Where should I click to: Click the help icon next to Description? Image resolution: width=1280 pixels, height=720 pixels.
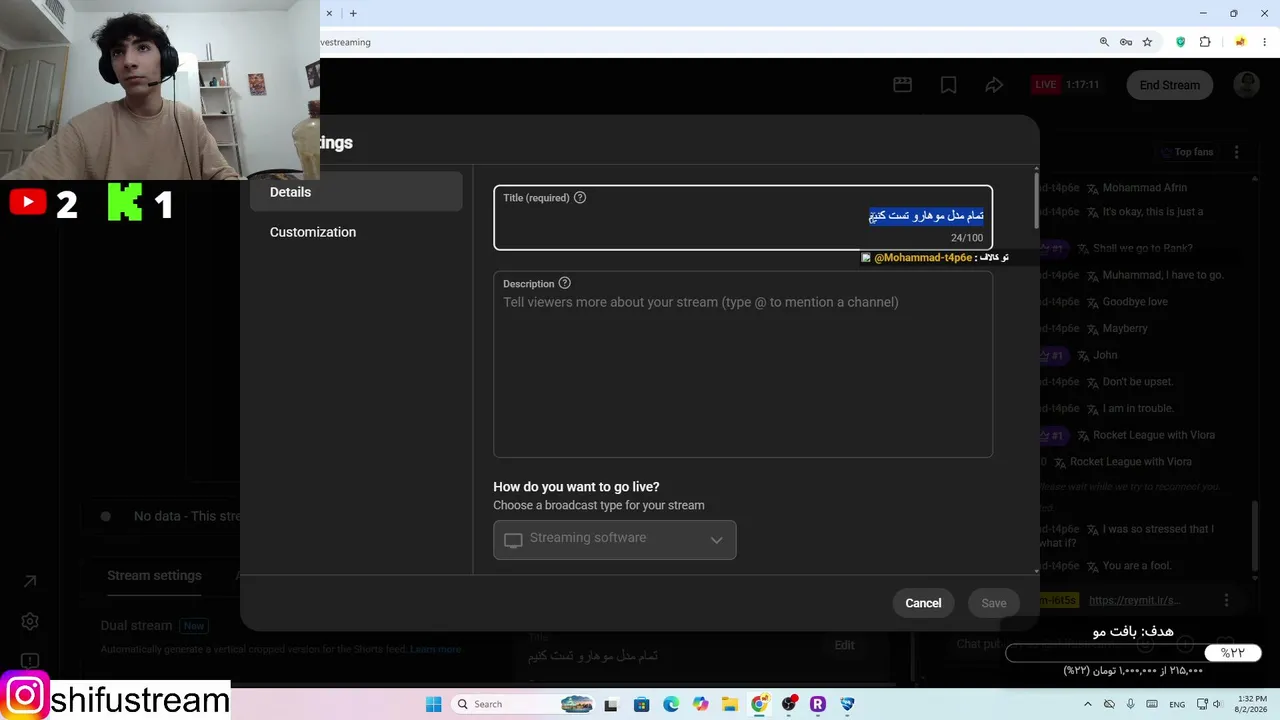point(564,283)
